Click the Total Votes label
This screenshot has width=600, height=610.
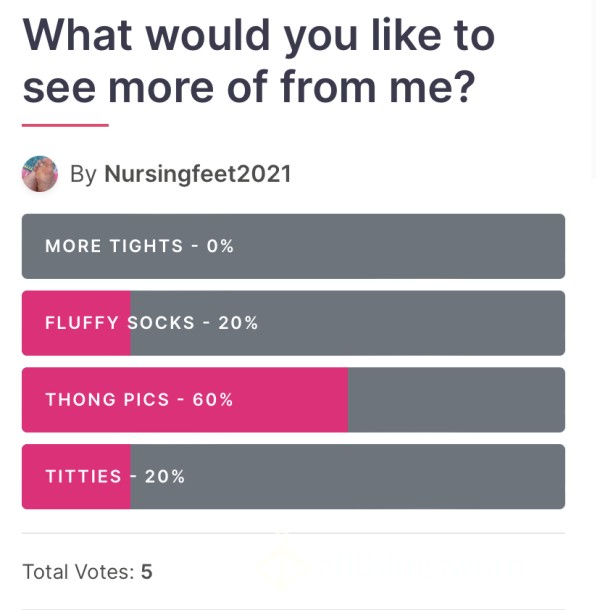pos(79,572)
